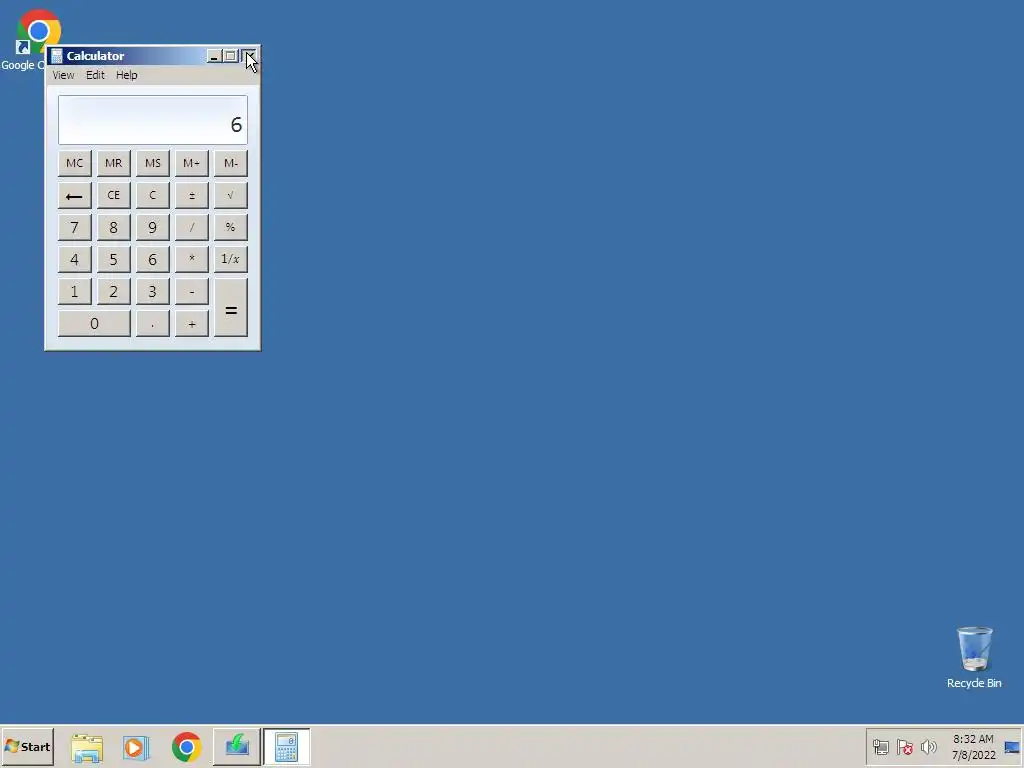1024x768 pixels.
Task: Click the digit 1 key
Action: (74, 291)
